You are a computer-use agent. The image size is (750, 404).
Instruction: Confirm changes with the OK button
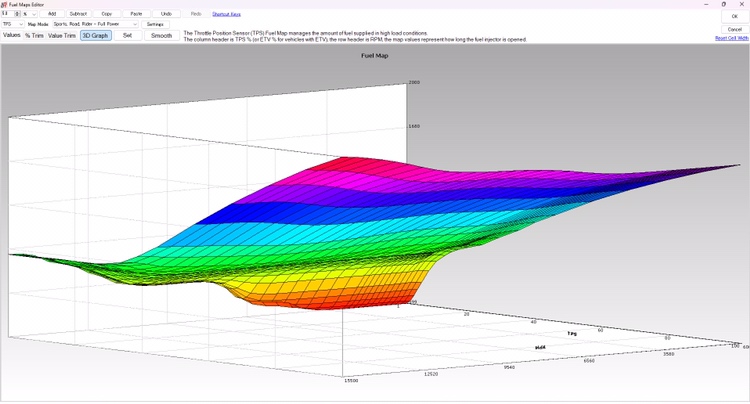point(734,16)
